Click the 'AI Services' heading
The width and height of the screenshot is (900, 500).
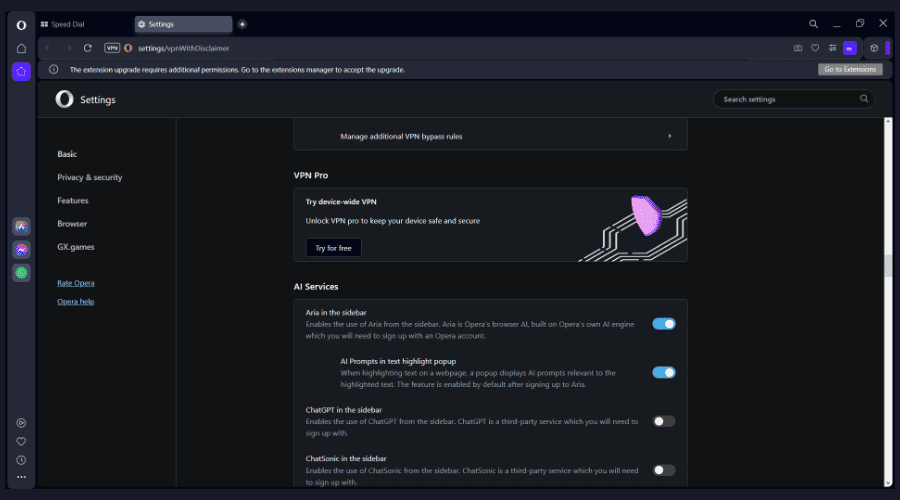coord(316,286)
